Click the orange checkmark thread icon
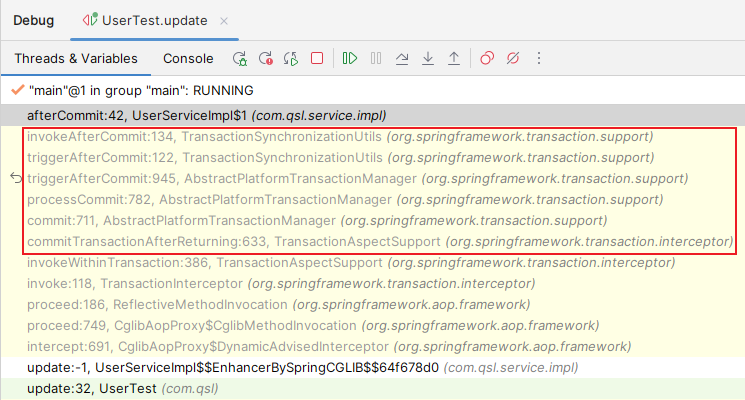 pyautogui.click(x=18, y=90)
